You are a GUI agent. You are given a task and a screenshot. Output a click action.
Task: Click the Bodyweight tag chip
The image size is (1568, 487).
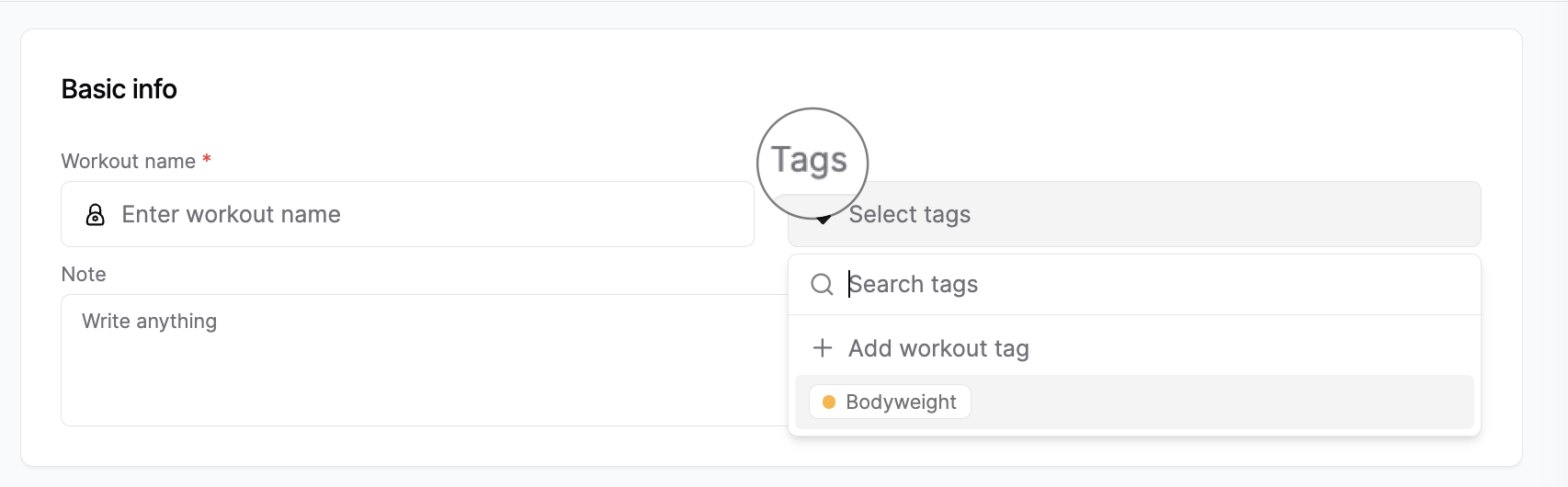pyautogui.click(x=890, y=402)
